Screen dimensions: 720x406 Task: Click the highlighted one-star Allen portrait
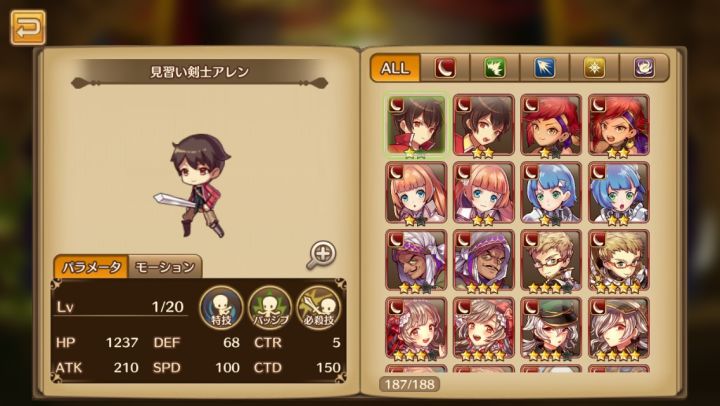416,125
